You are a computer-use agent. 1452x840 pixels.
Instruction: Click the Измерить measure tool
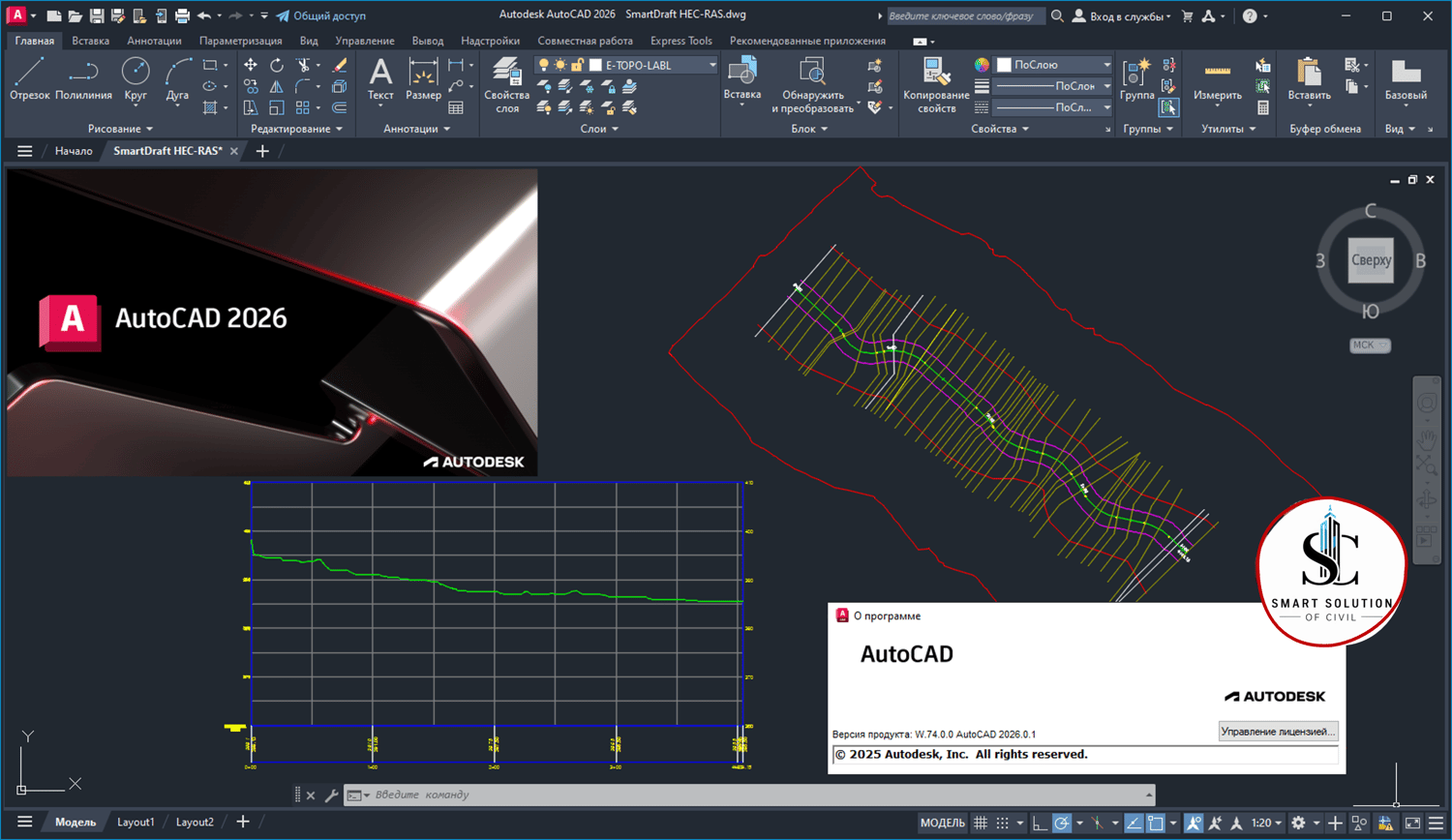(x=1217, y=79)
